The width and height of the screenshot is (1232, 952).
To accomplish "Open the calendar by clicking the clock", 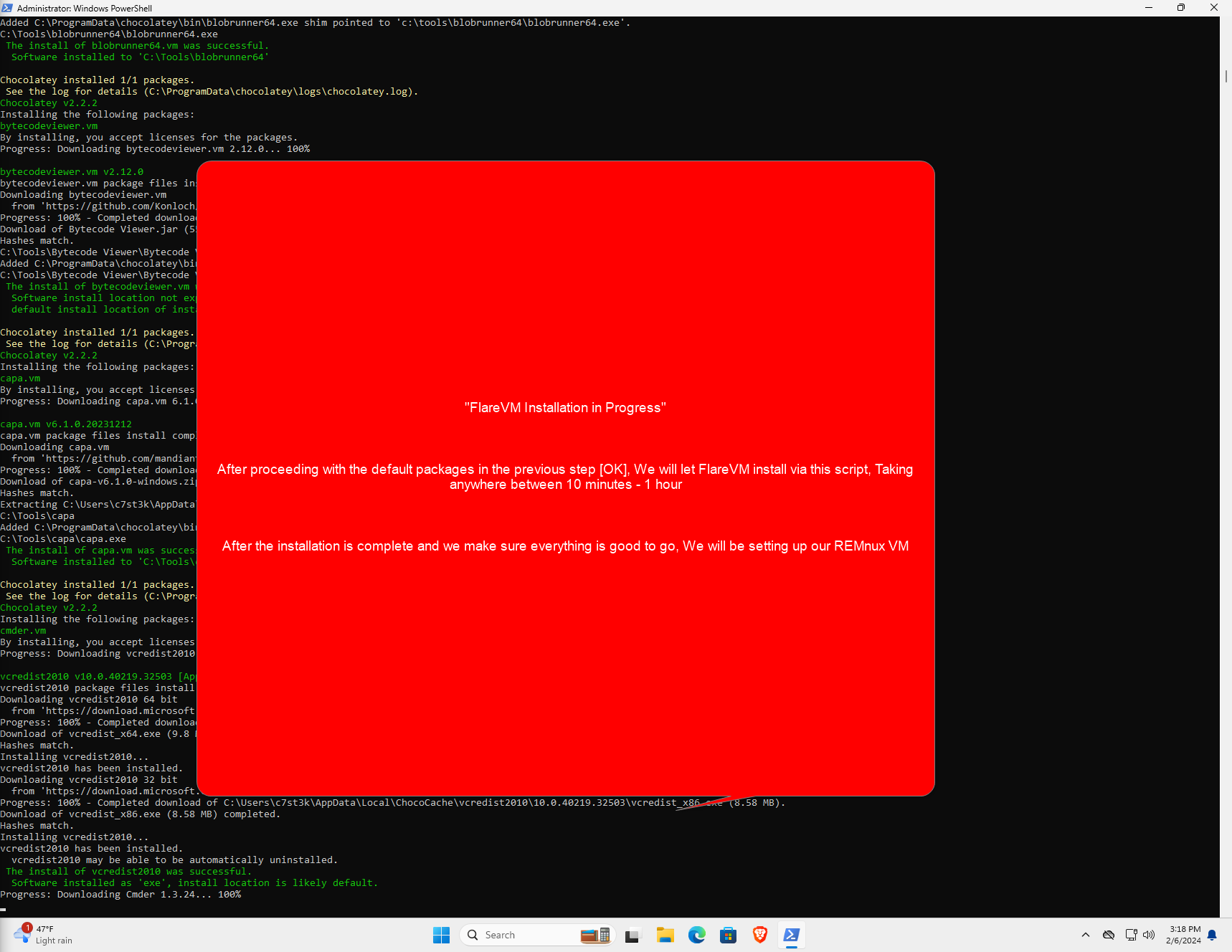I will [x=1185, y=935].
